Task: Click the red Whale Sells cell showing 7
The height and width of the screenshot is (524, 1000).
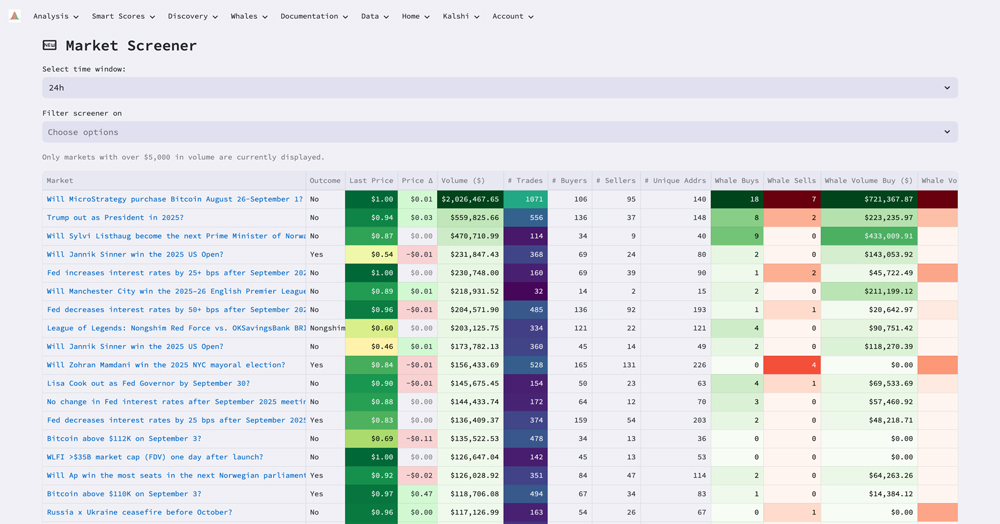Action: [x=791, y=199]
